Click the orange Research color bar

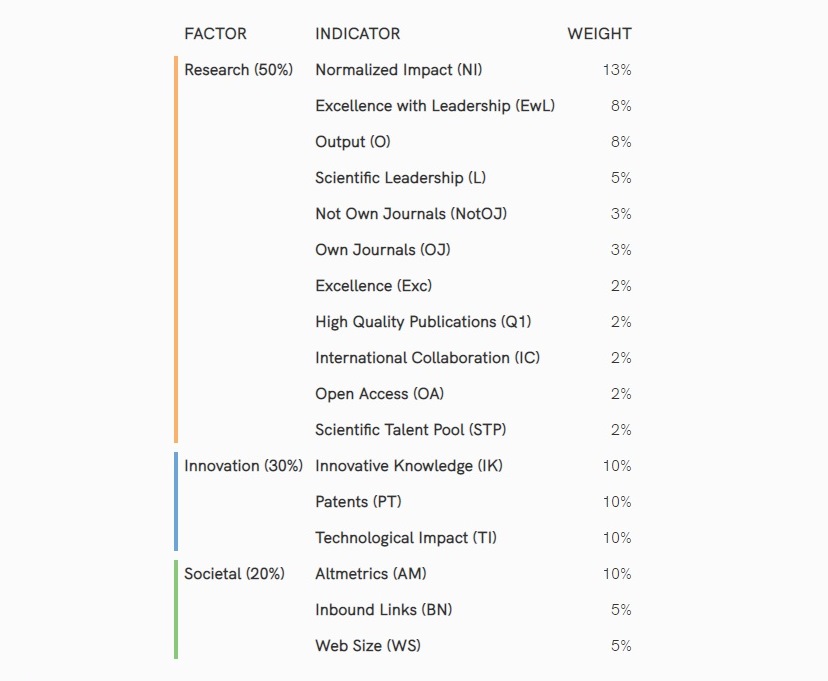[176, 250]
